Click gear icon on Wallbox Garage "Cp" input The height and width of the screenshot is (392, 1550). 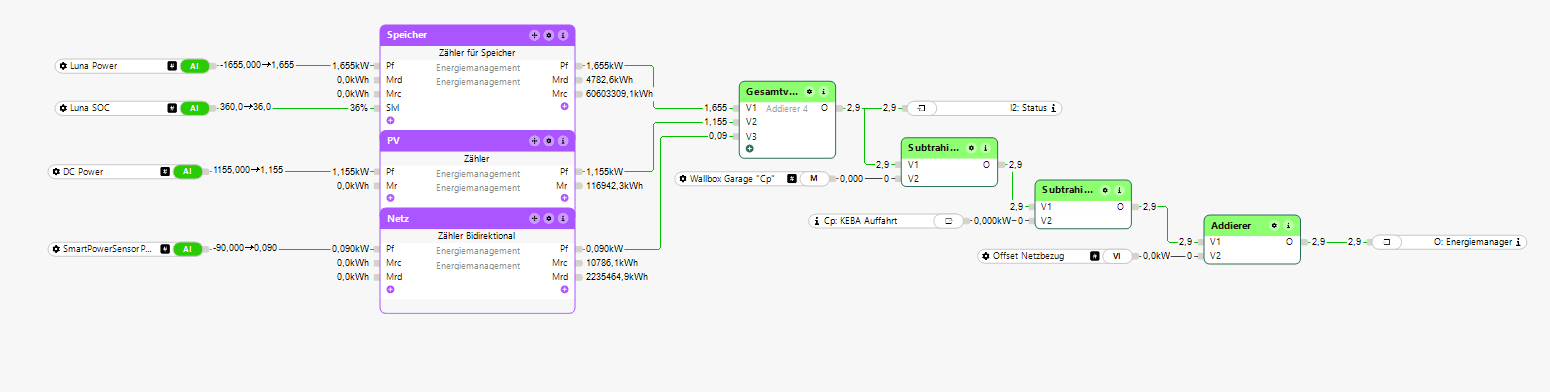683,179
